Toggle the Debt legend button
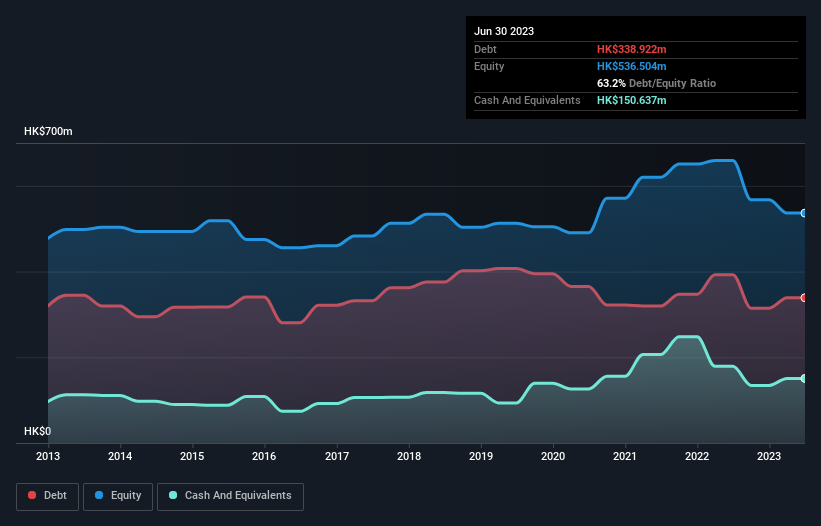821x526 pixels. 46,495
